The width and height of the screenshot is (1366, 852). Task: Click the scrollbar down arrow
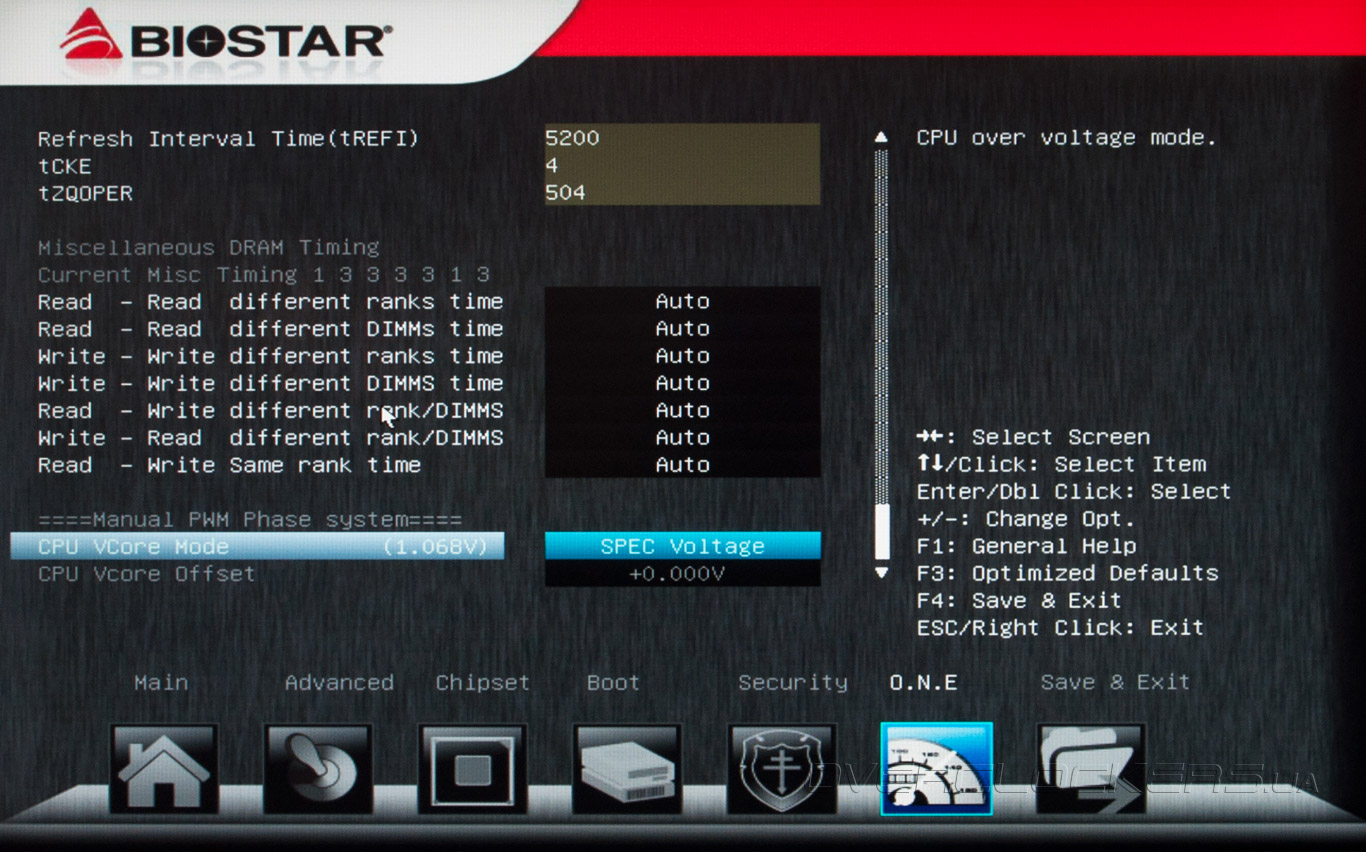coord(881,573)
